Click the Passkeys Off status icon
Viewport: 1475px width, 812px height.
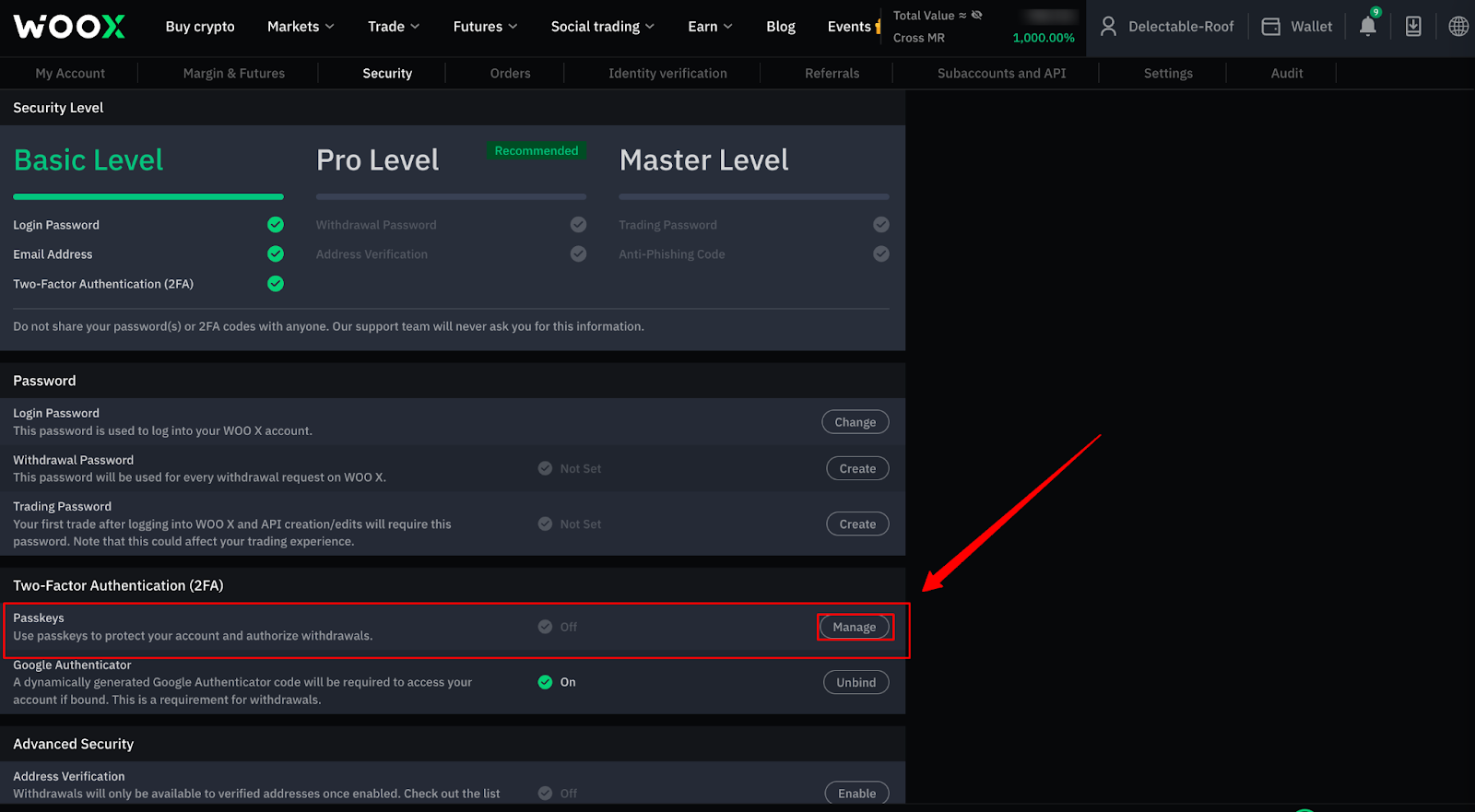pyautogui.click(x=545, y=627)
